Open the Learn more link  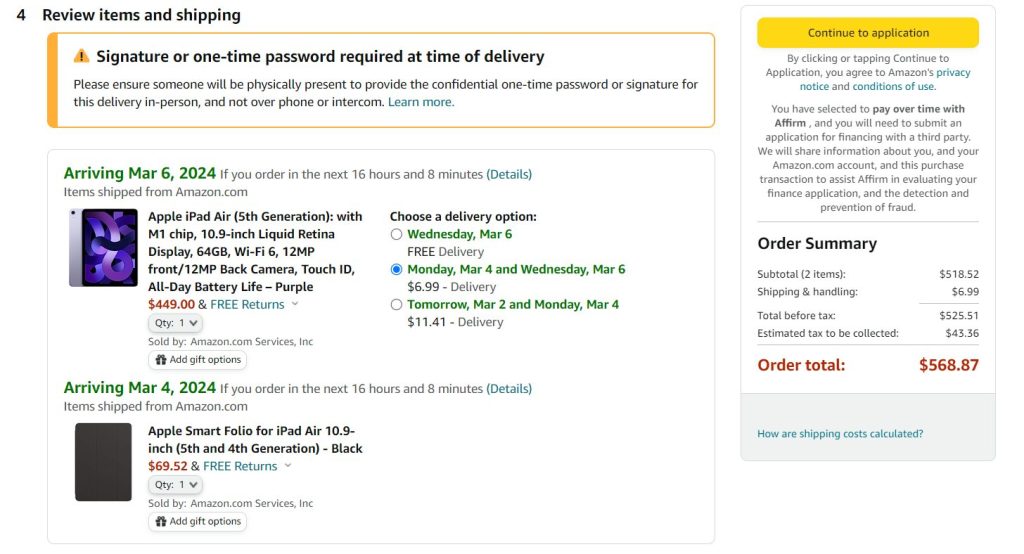click(420, 102)
